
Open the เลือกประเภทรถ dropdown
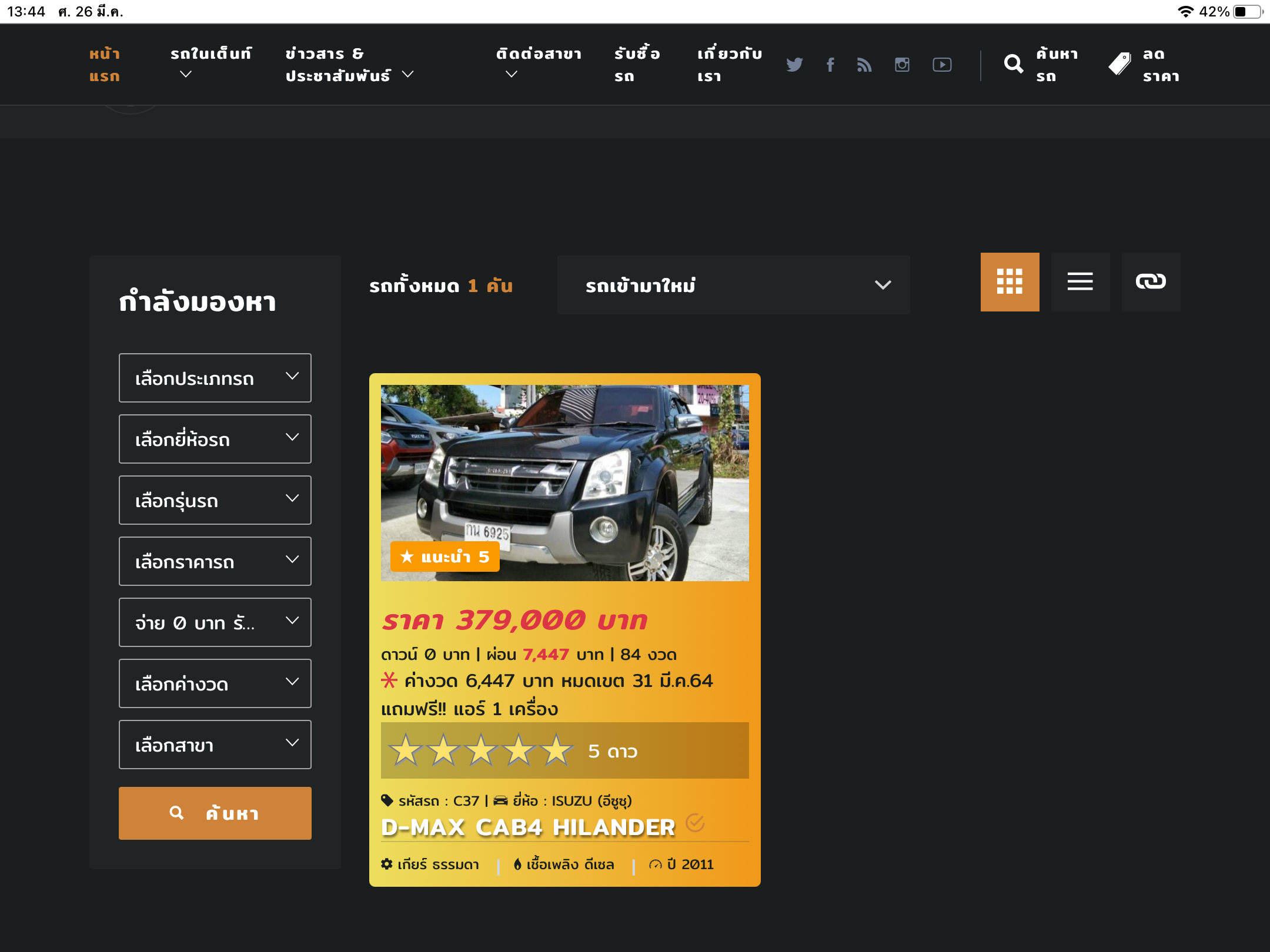click(215, 378)
